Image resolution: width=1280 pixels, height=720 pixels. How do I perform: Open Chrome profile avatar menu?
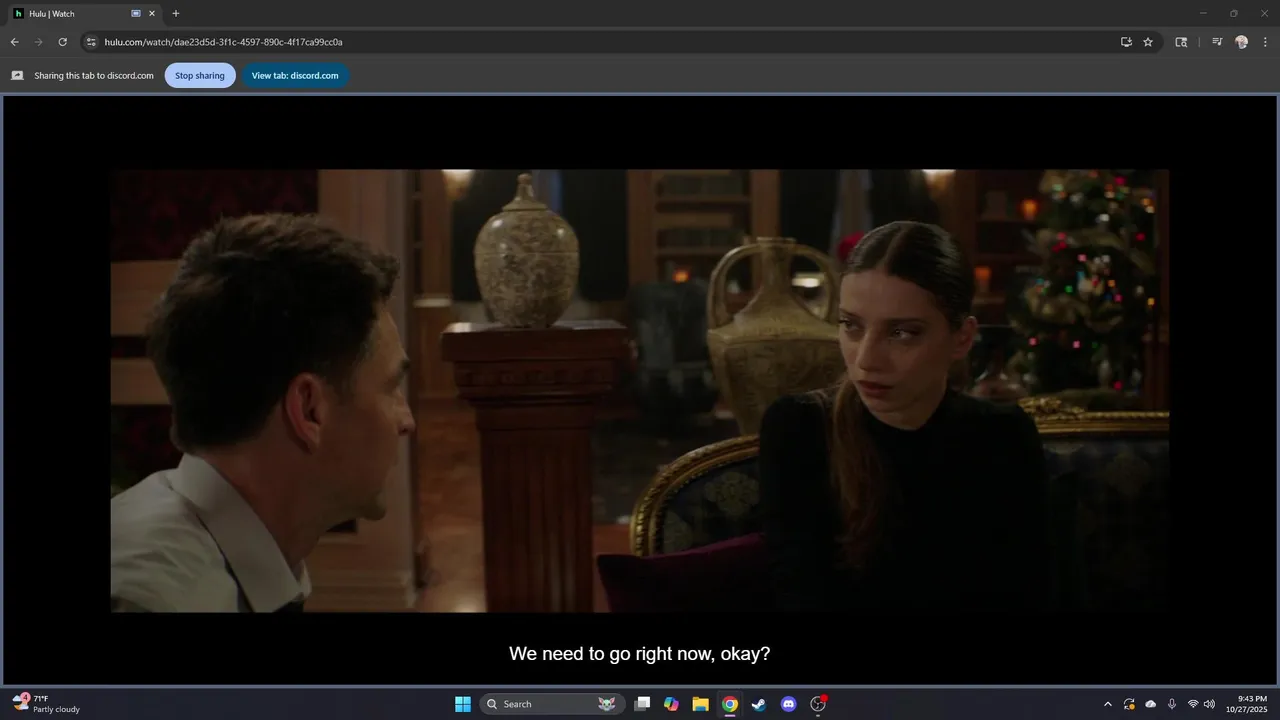[1242, 42]
